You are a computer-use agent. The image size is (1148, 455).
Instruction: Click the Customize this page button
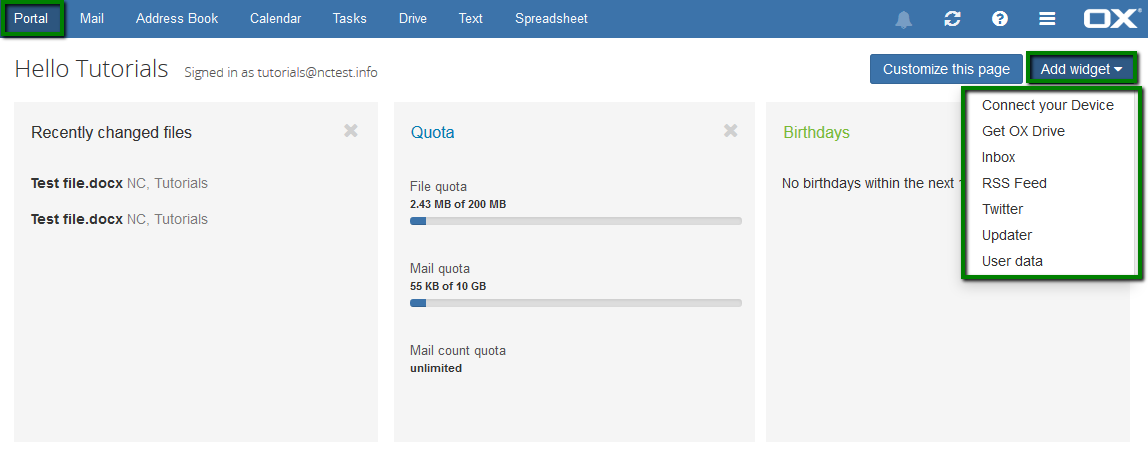point(946,69)
